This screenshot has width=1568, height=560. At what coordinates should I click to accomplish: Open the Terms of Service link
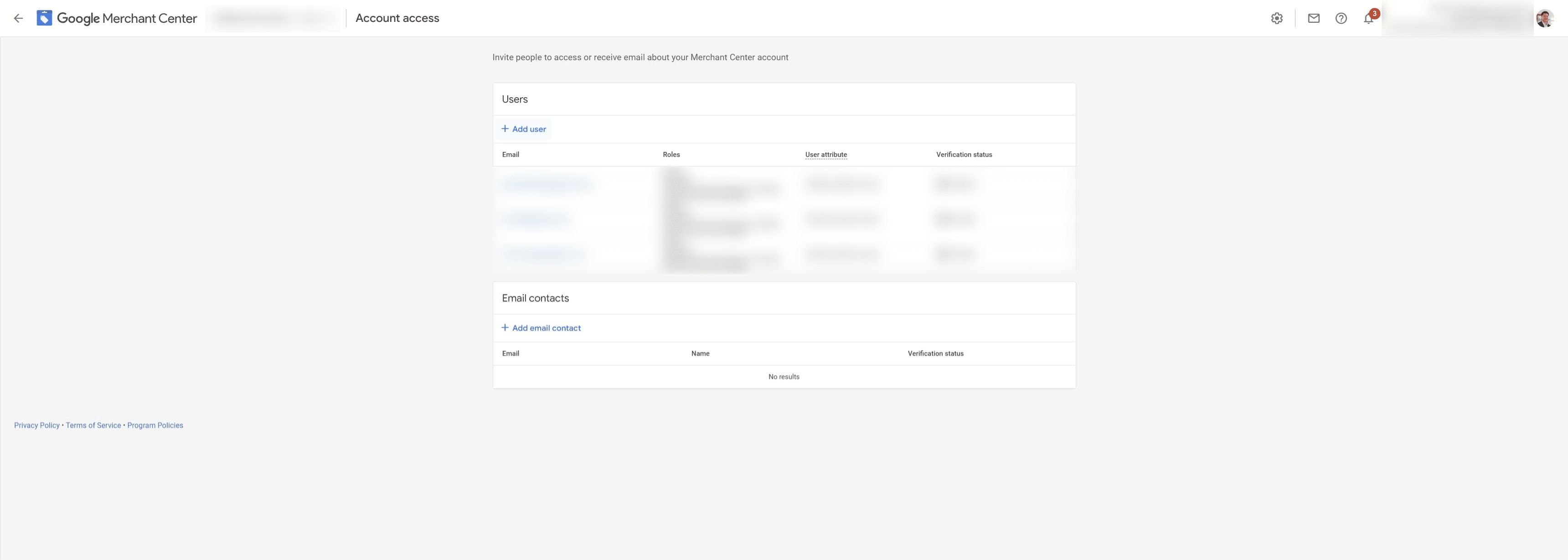93,425
